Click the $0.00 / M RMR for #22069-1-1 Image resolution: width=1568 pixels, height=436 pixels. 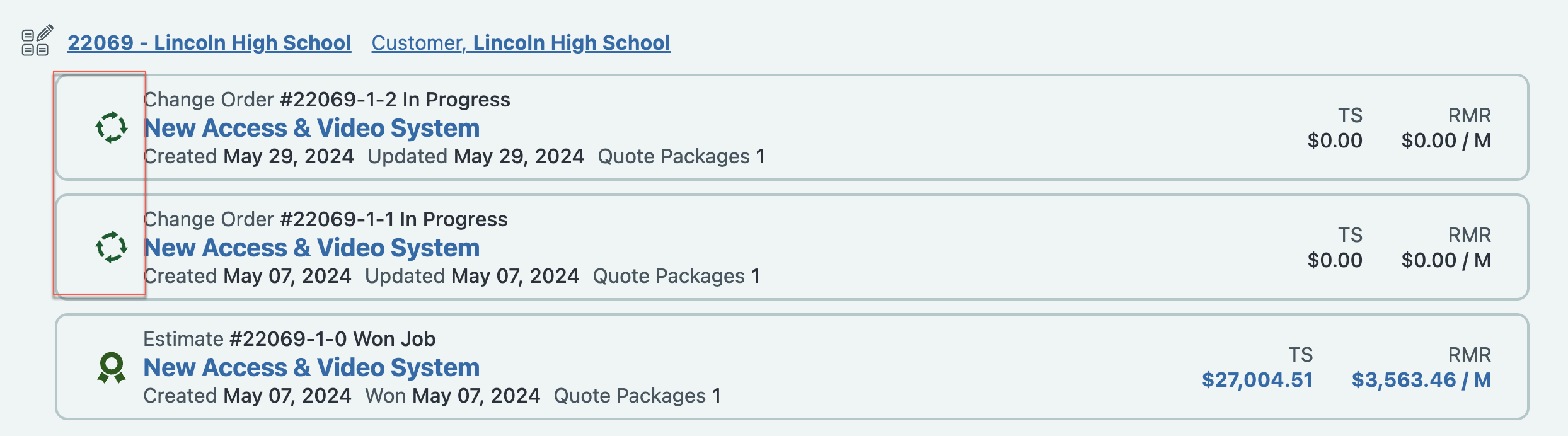(x=1446, y=260)
